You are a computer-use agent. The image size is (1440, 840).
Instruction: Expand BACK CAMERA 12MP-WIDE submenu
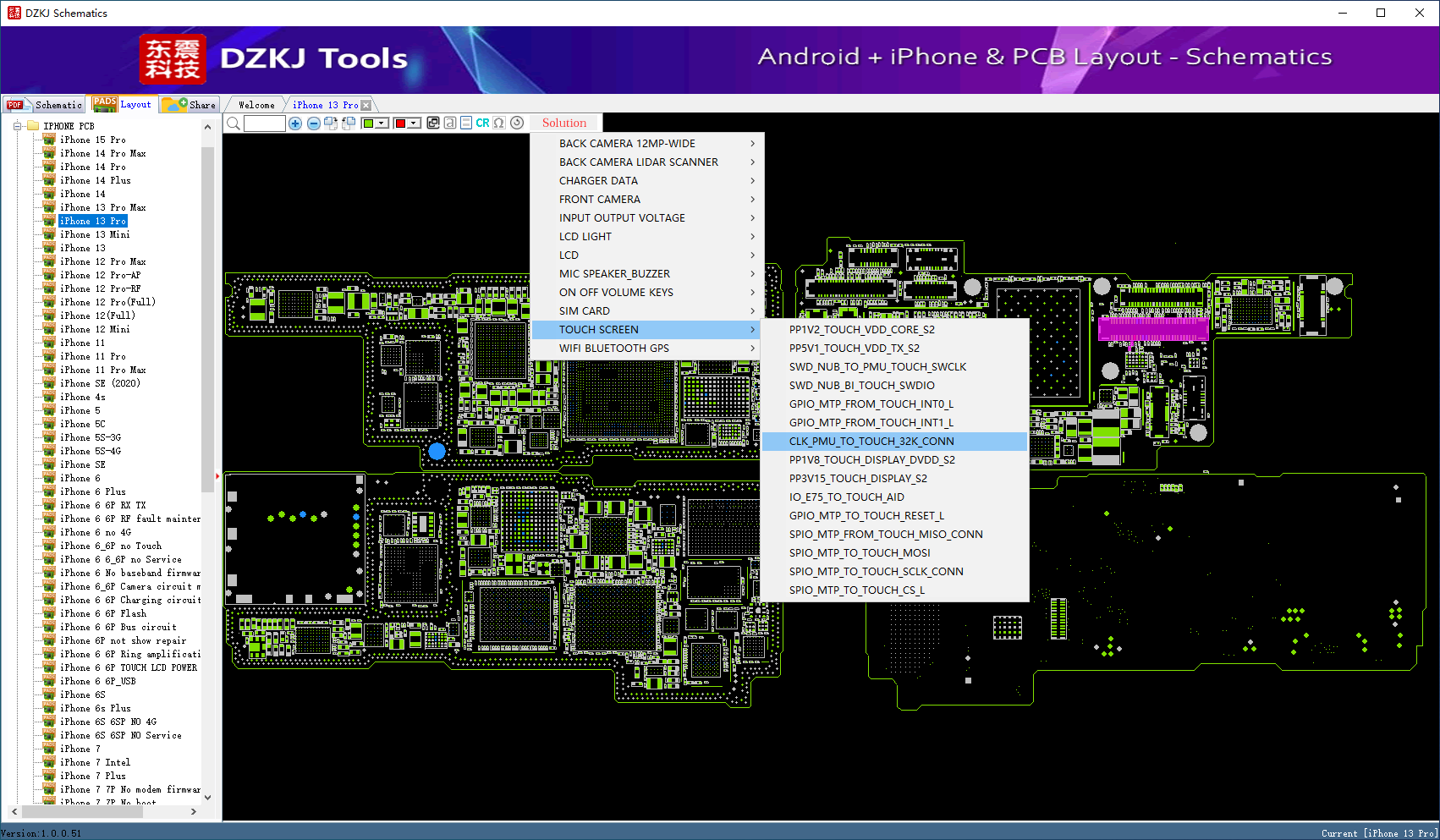pyautogui.click(x=648, y=144)
